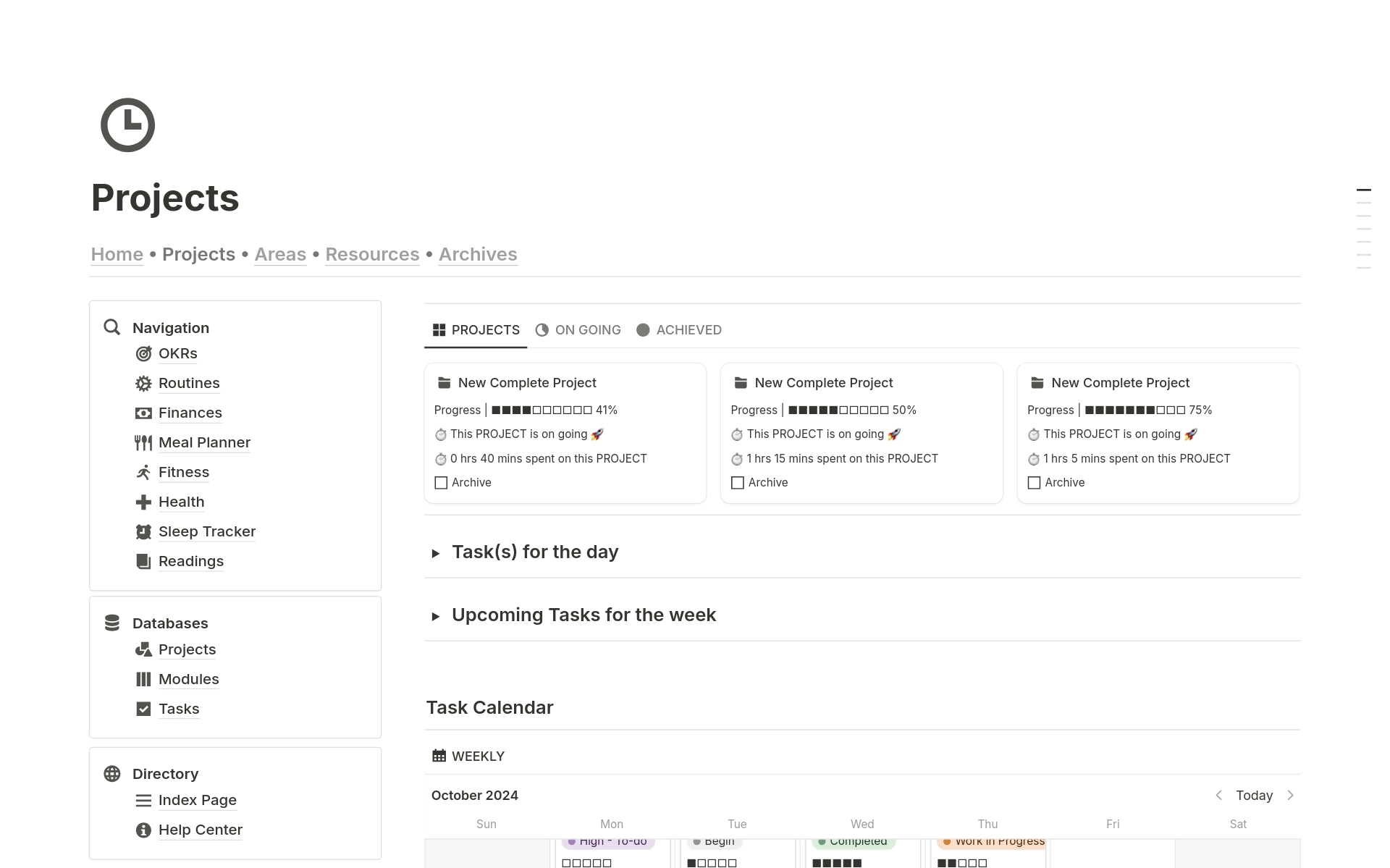Open the Home breadcrumb link
The image size is (1390, 868).
[x=117, y=255]
